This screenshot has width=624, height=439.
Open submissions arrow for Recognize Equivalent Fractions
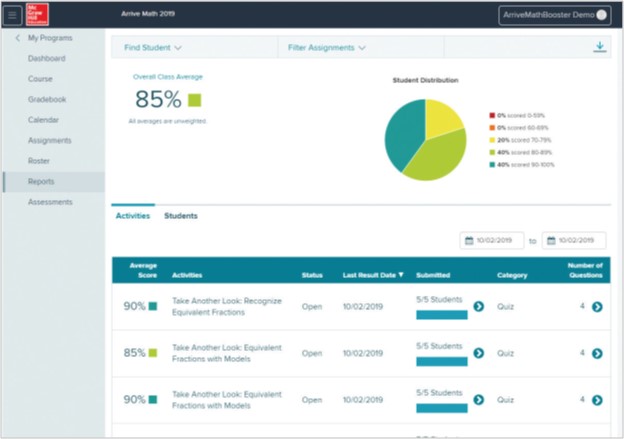479,306
